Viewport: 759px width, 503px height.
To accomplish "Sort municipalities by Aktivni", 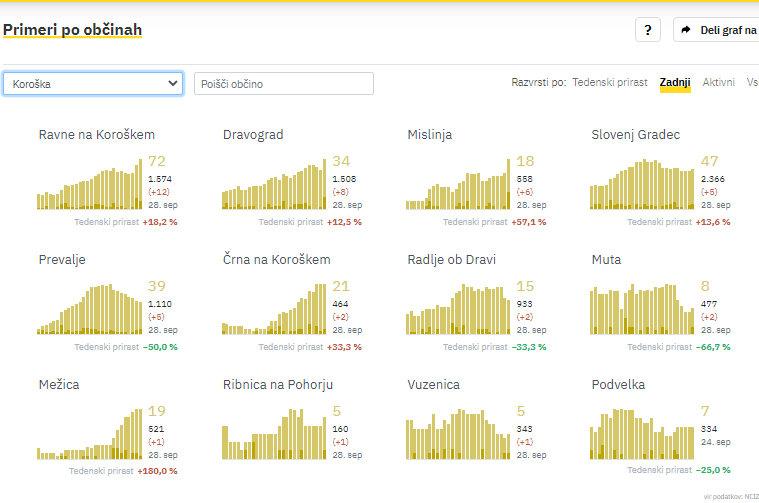I will click(718, 83).
